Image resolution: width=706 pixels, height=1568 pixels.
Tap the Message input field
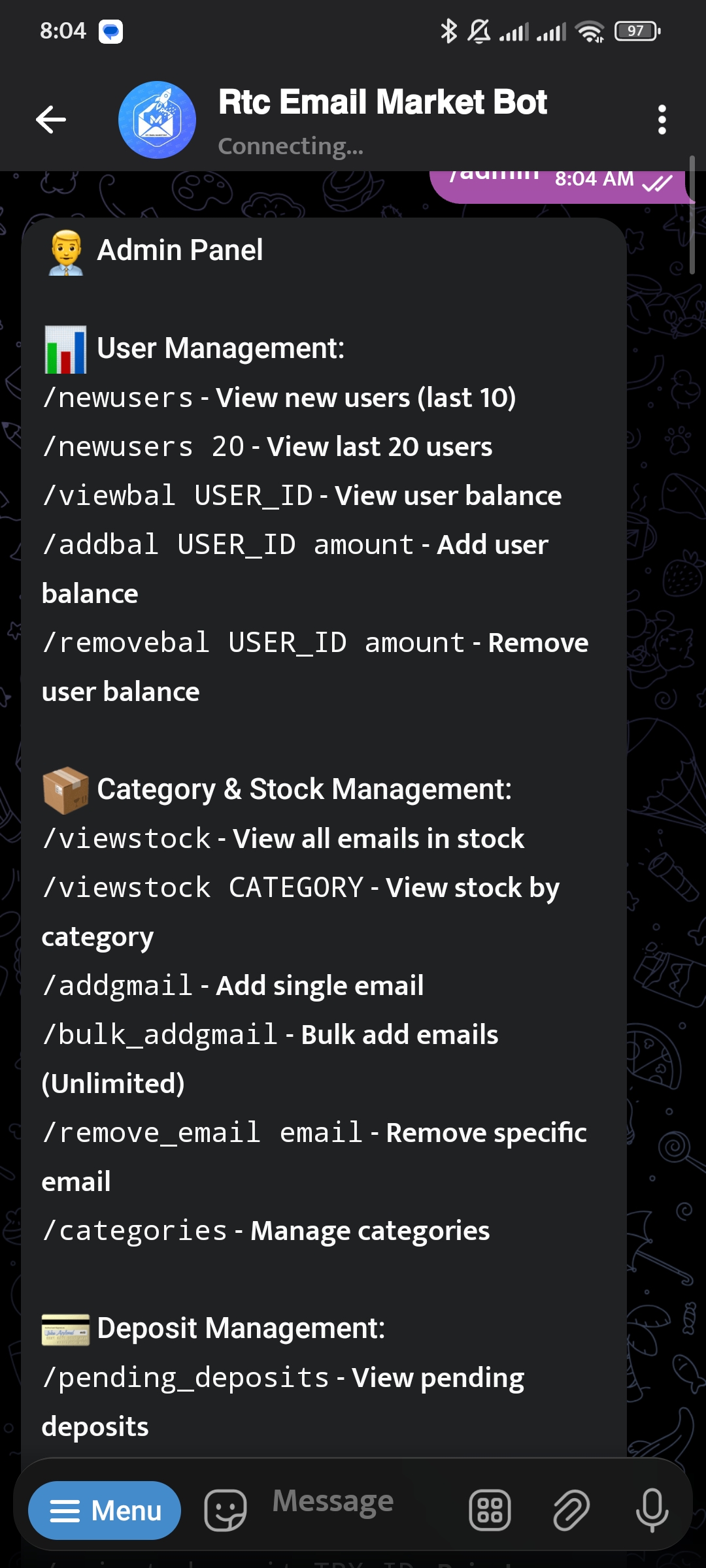click(x=353, y=1501)
